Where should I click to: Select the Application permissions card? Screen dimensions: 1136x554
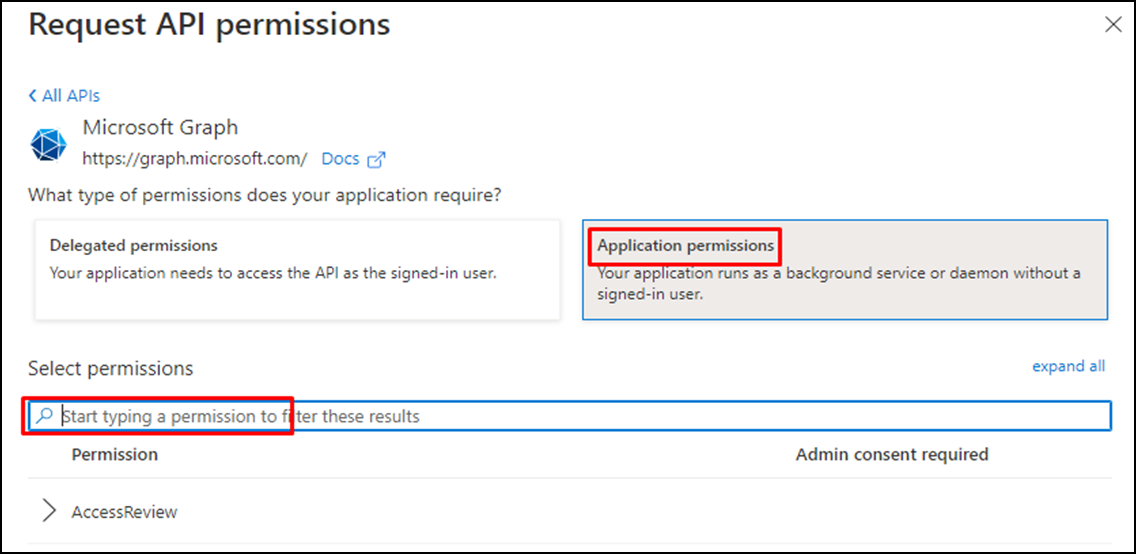point(845,269)
